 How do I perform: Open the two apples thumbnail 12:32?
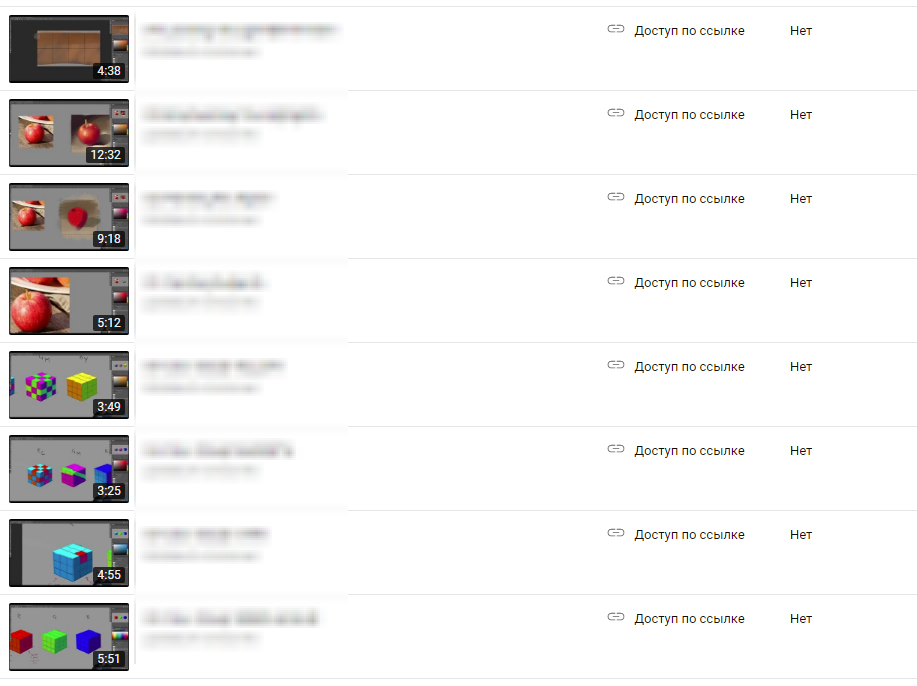pos(69,133)
